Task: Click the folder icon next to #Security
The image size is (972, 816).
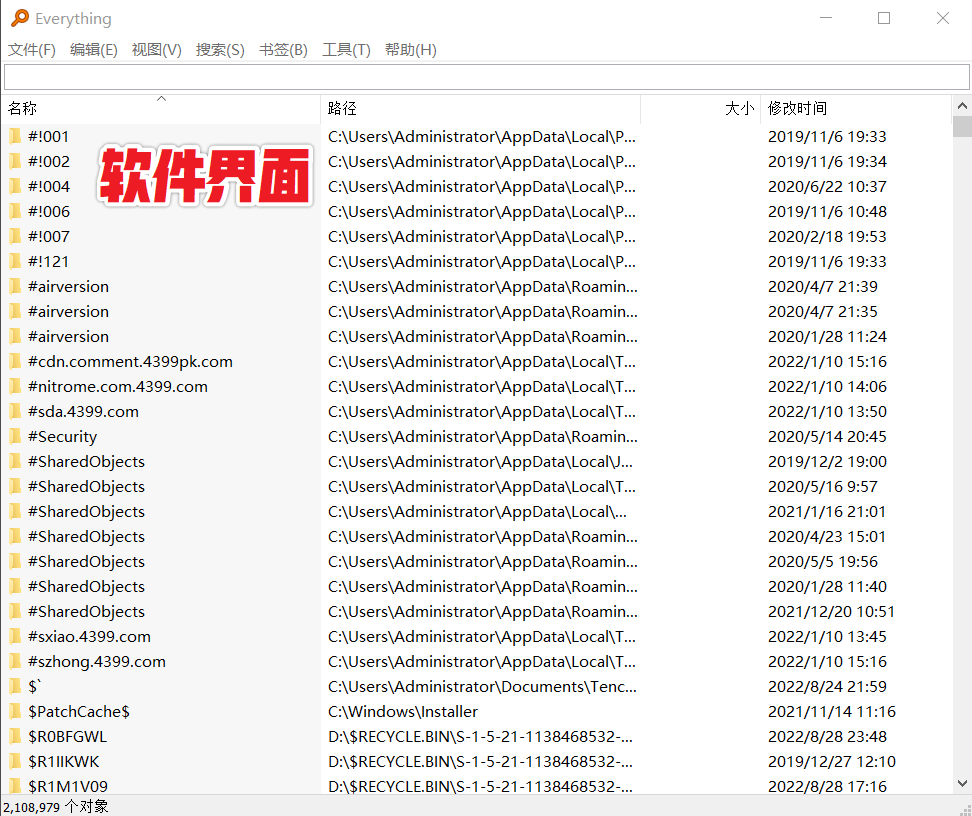Action: click(17, 436)
